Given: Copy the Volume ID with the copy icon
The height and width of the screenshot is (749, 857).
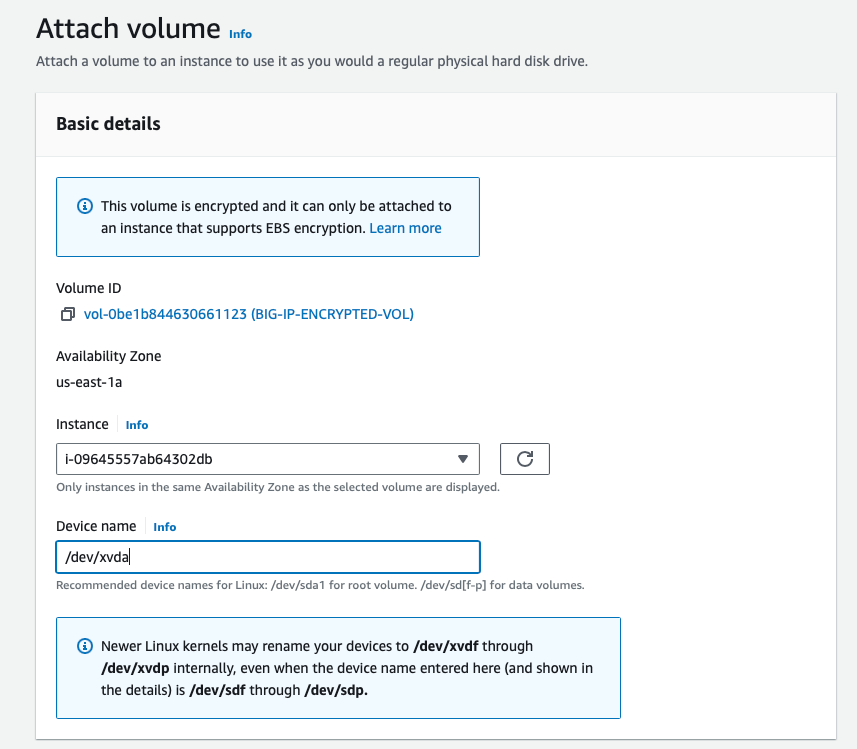Looking at the screenshot, I should pos(67,314).
